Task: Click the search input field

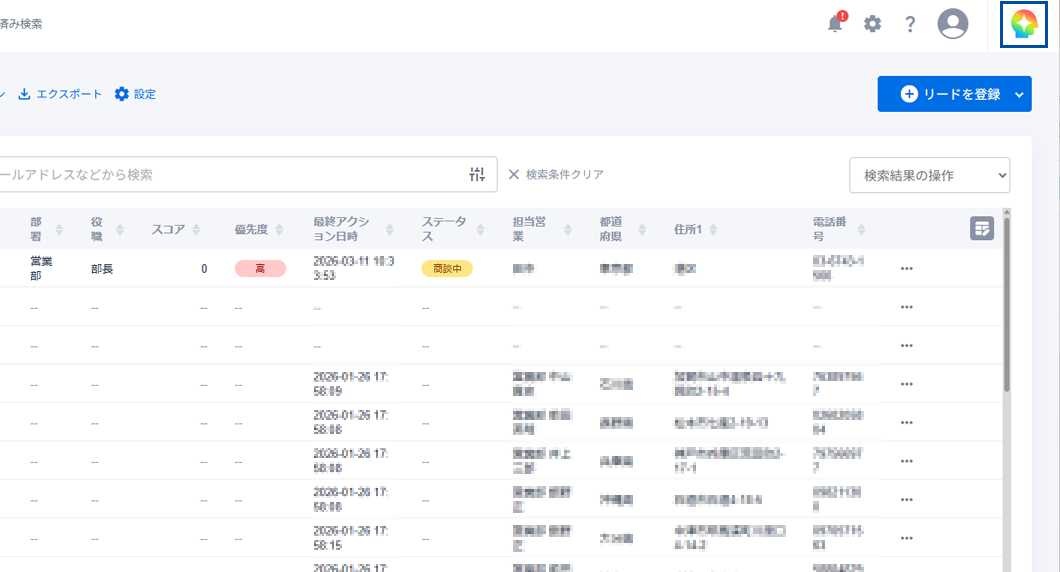Action: click(x=230, y=174)
